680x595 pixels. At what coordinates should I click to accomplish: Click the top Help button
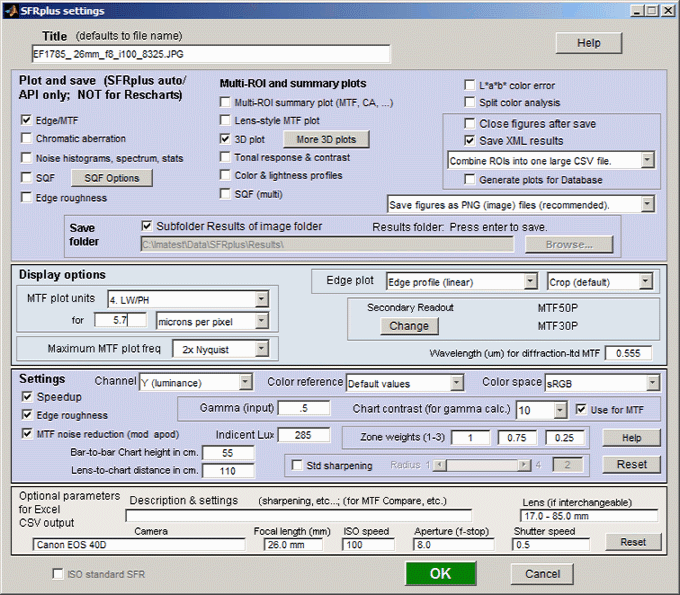[588, 43]
